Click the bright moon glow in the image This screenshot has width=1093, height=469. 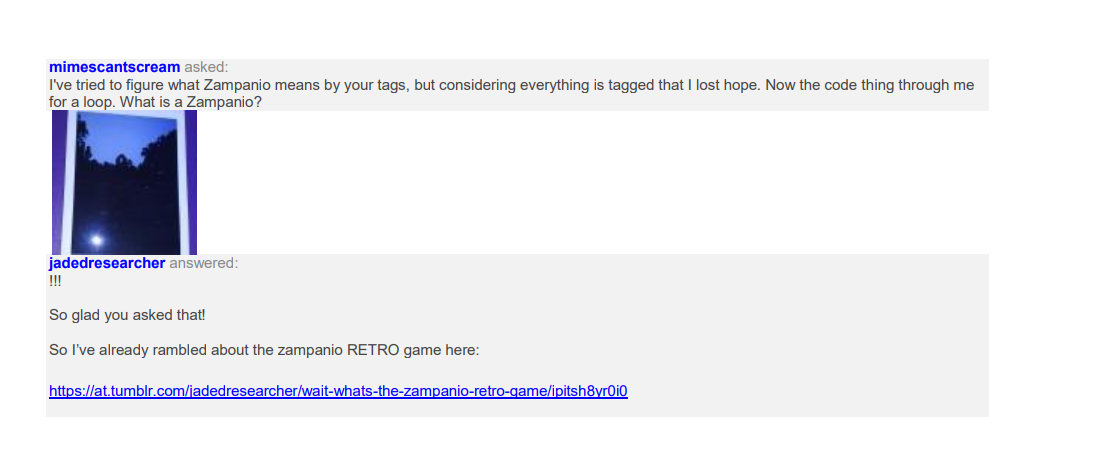pos(97,240)
